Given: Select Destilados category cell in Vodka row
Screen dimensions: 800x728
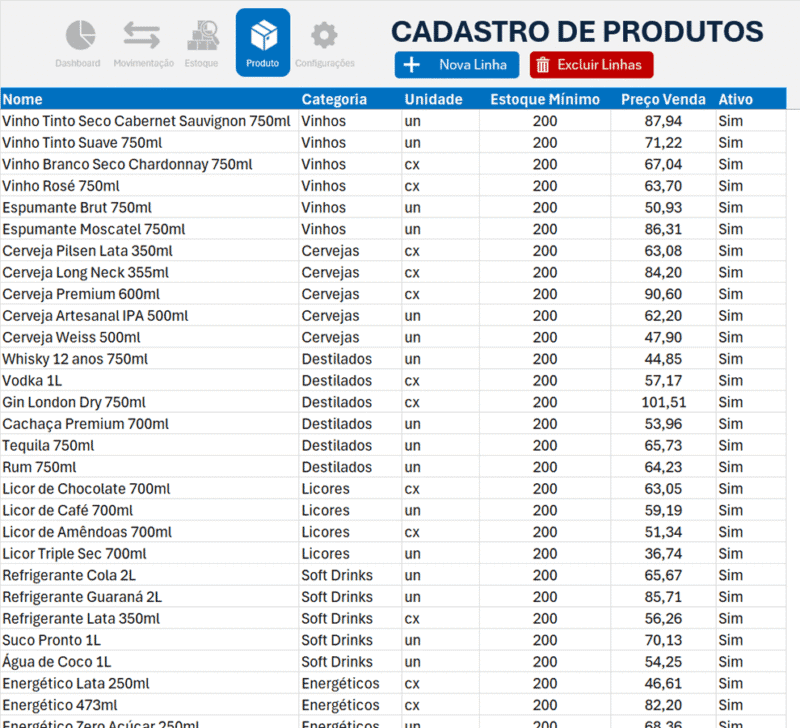Looking at the screenshot, I should [x=350, y=381].
